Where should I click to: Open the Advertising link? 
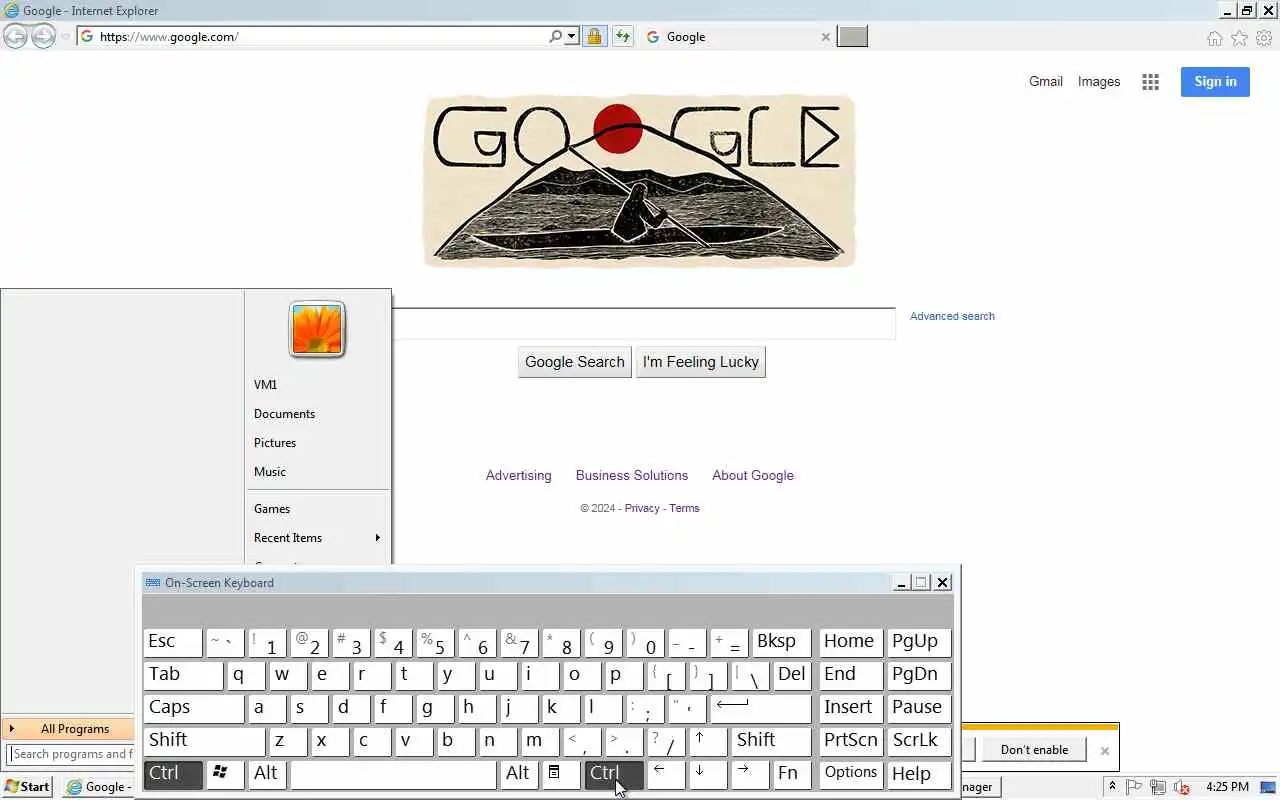518,476
